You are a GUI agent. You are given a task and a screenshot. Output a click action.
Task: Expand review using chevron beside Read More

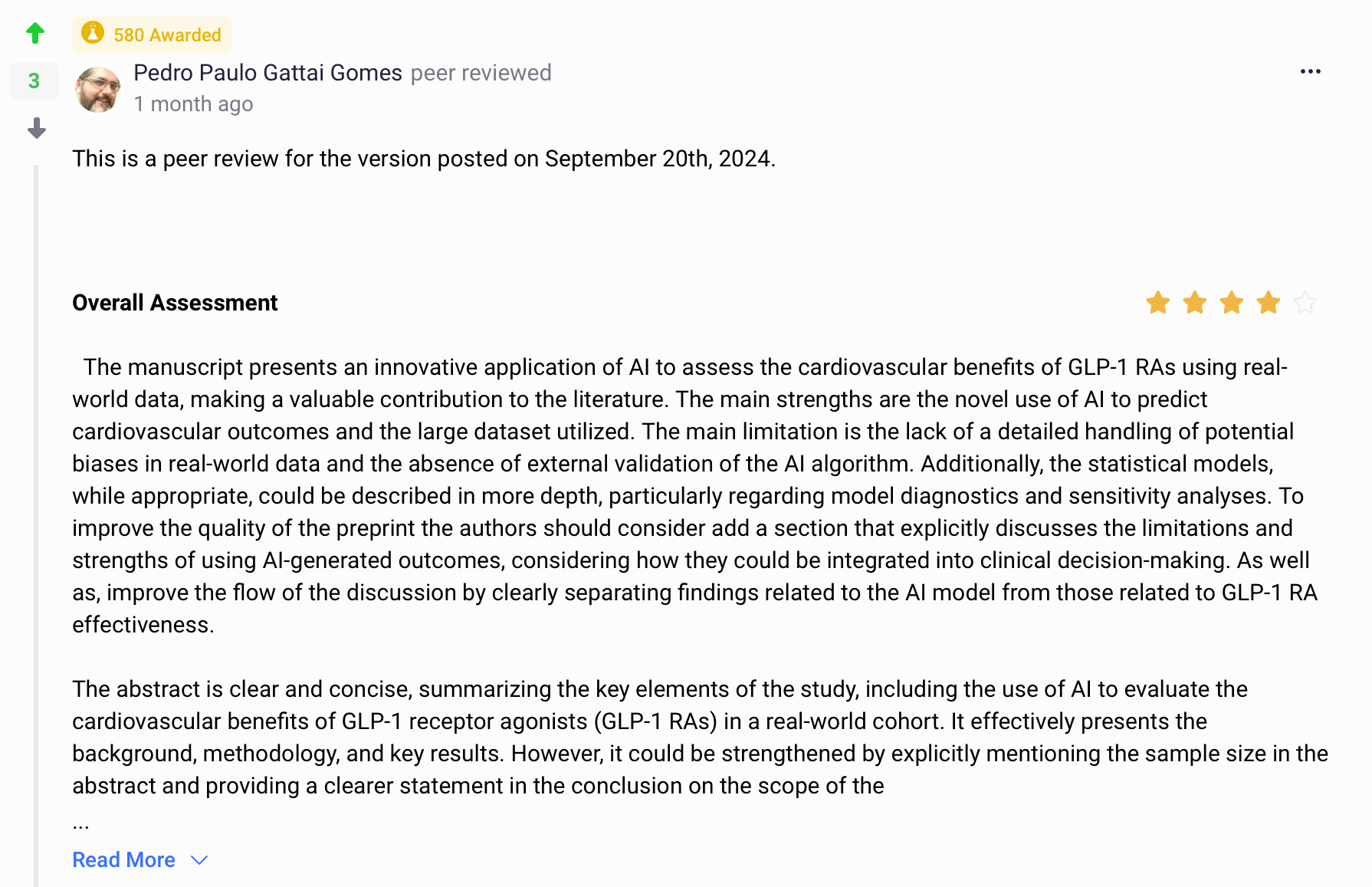click(x=199, y=860)
